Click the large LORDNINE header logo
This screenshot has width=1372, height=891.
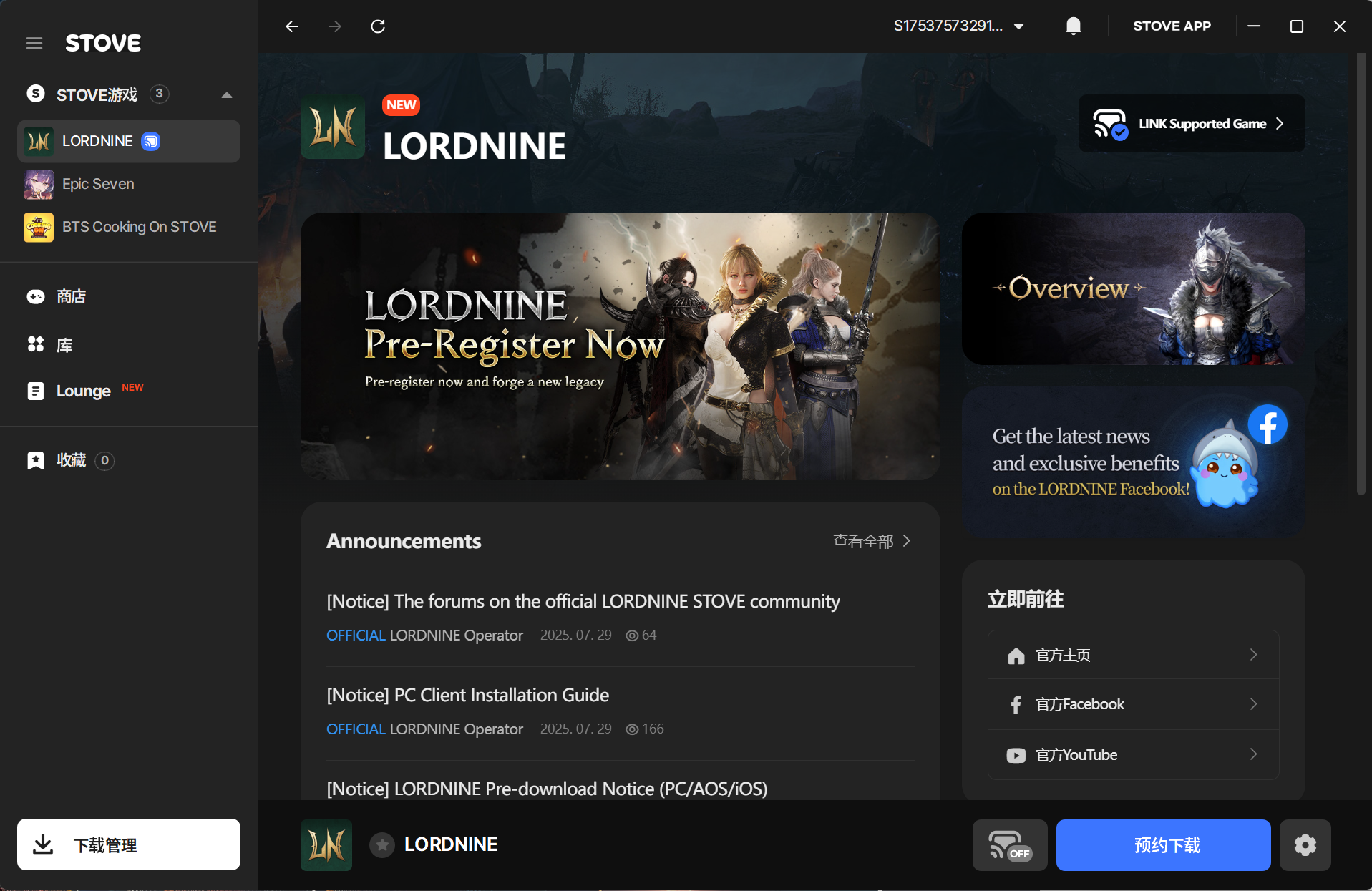tap(333, 127)
